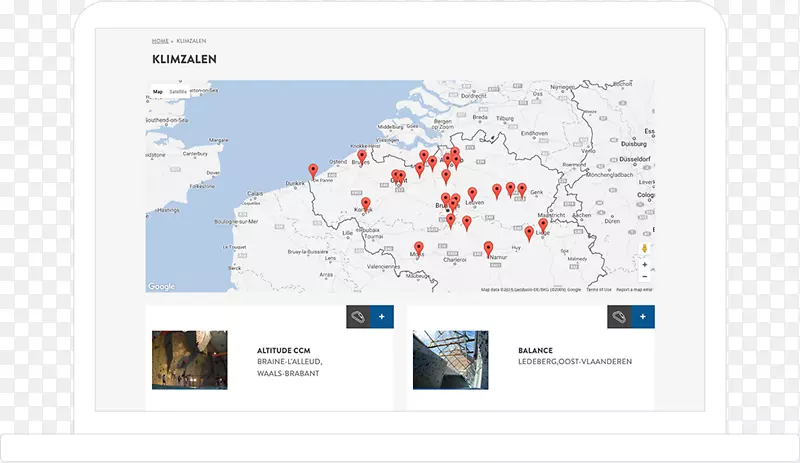Open the Terms of Use link
Viewport: 800px width, 463px height.
pyautogui.click(x=598, y=290)
